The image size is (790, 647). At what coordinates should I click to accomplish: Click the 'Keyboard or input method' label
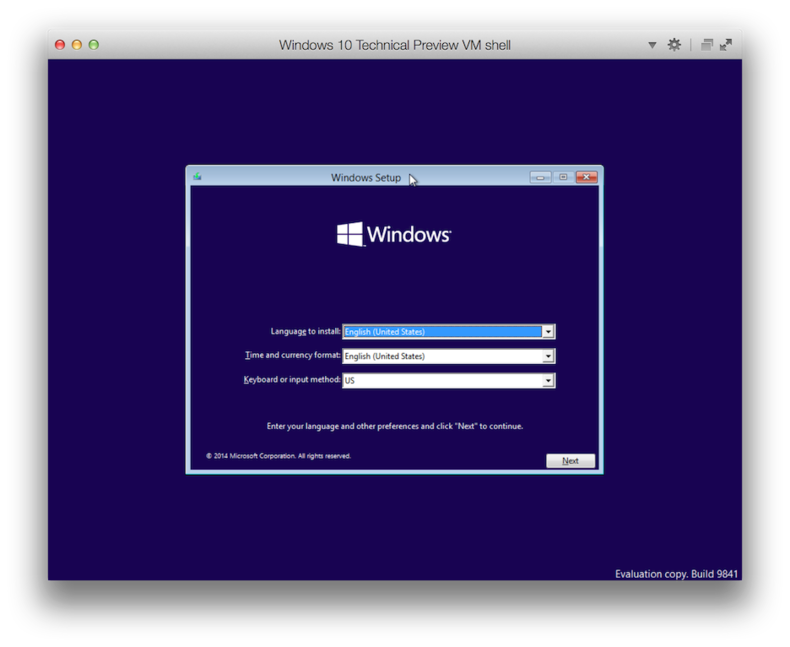[292, 379]
